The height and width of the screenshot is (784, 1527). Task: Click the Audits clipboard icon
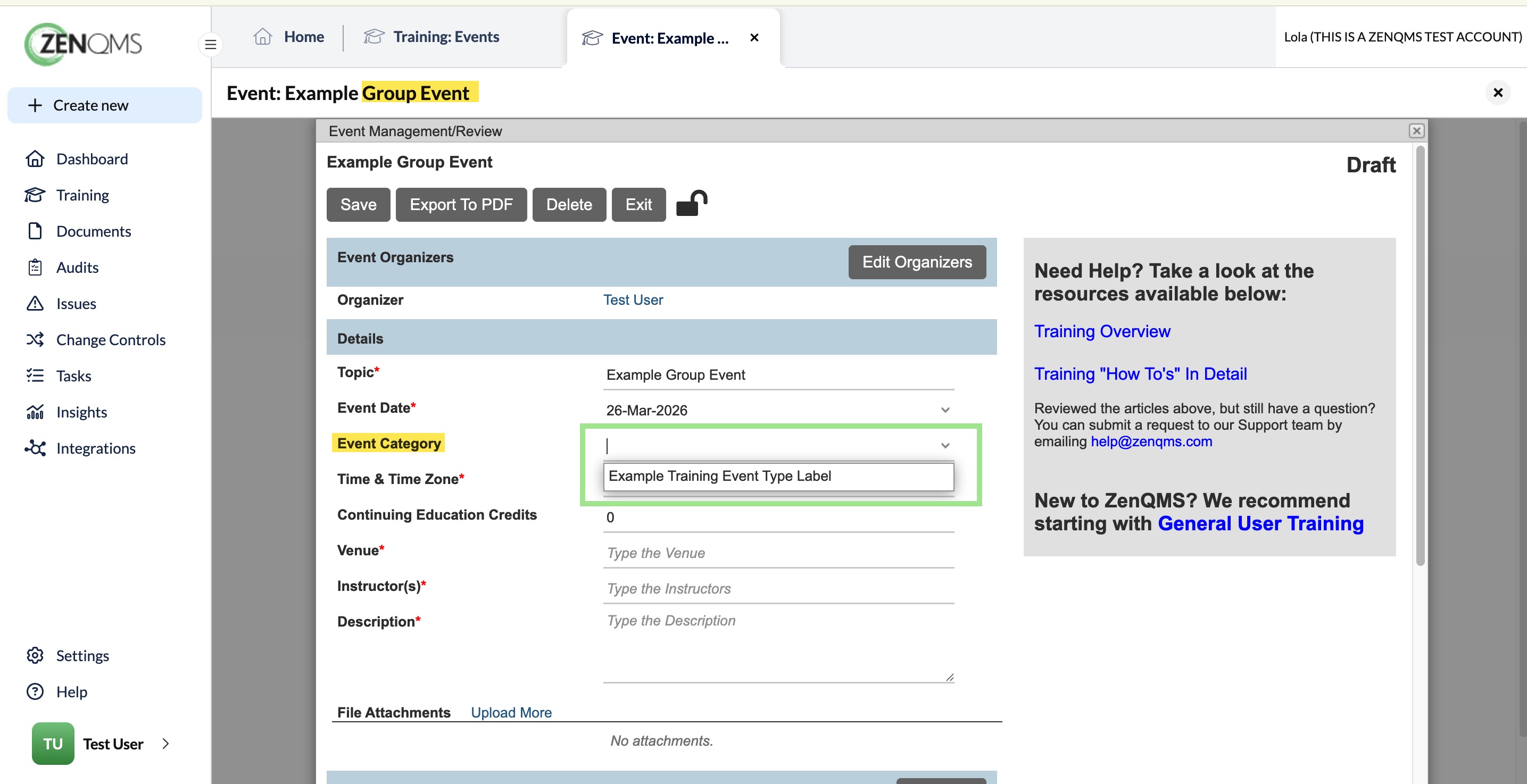[35, 267]
